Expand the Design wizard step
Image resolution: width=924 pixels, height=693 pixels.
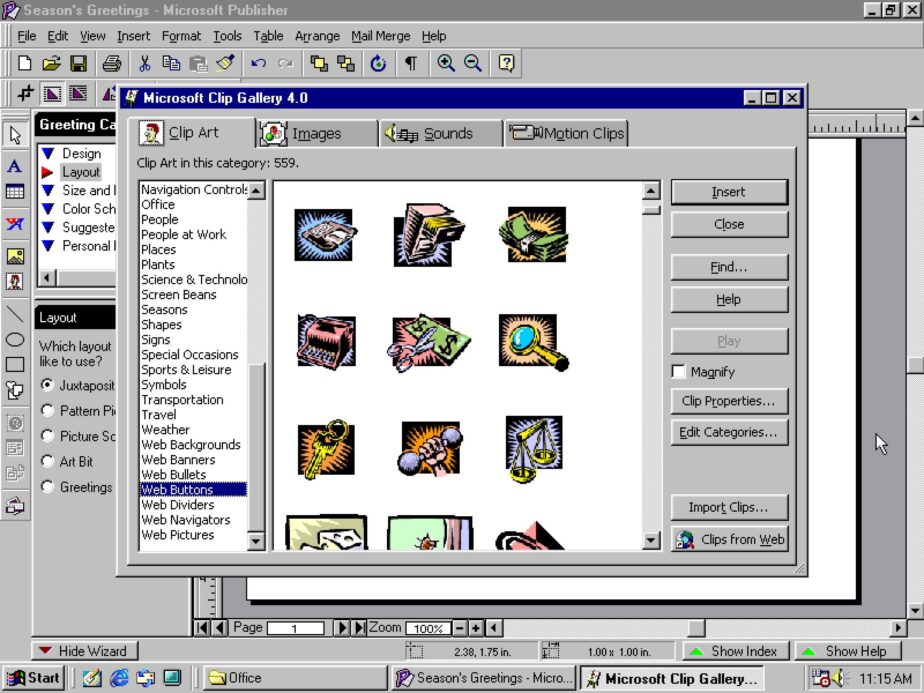coord(48,153)
